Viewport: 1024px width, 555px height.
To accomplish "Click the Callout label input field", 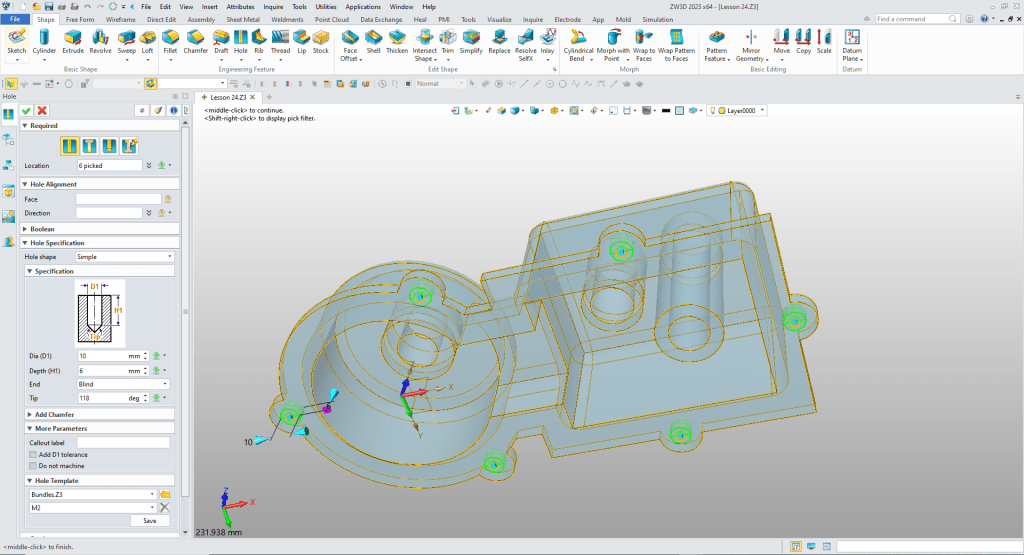I will pyautogui.click(x=122, y=442).
